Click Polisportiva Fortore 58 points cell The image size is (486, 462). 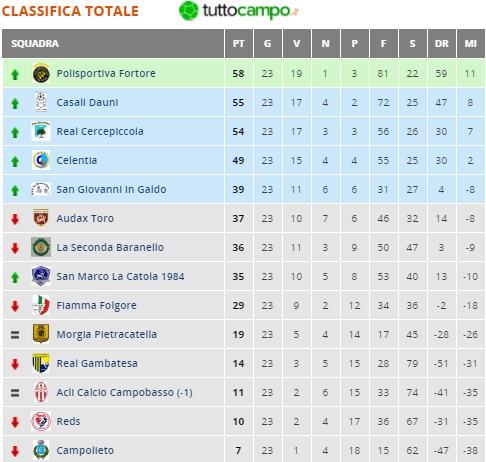[x=239, y=73]
